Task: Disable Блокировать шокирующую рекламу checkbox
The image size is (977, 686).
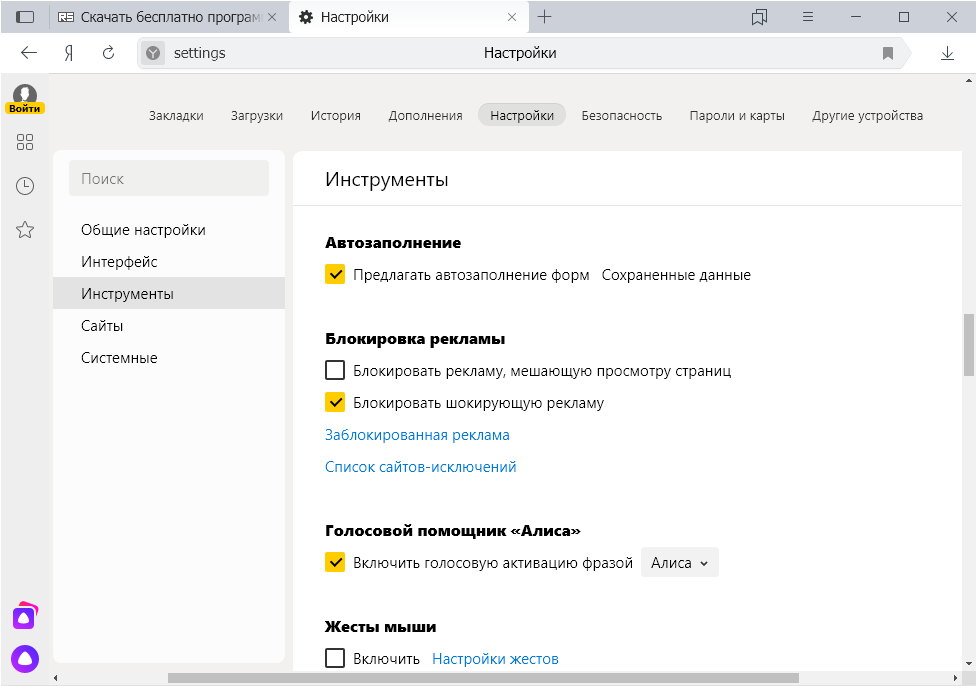Action: click(x=335, y=403)
